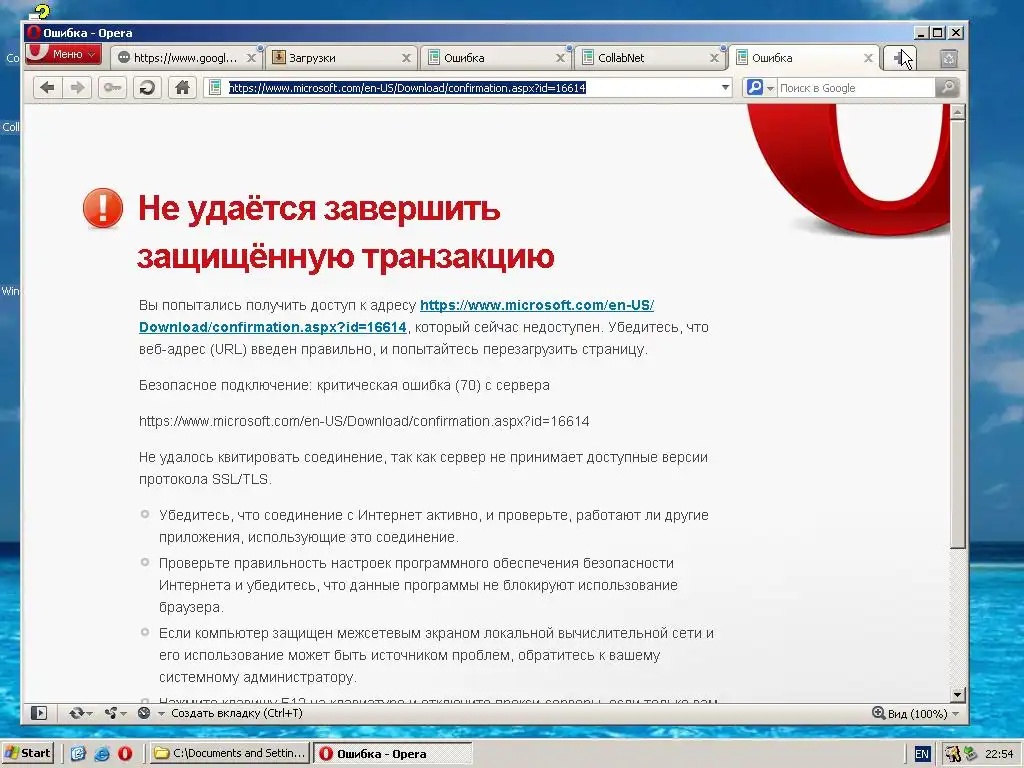Click the network tray icon

[x=970, y=754]
